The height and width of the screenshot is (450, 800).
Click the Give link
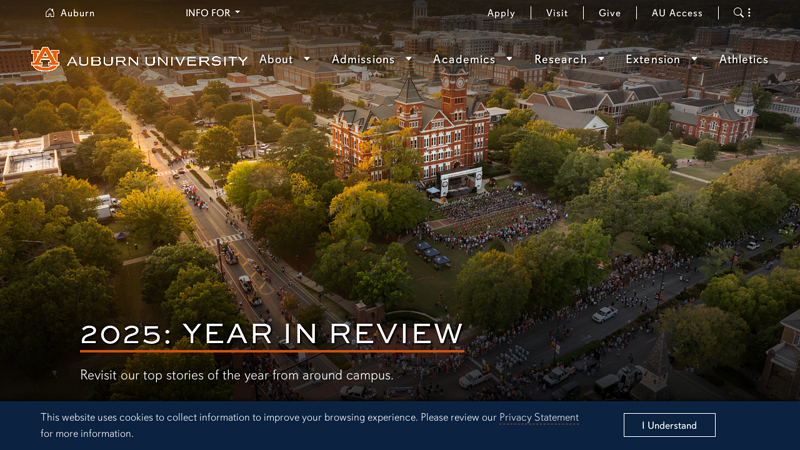coord(610,13)
